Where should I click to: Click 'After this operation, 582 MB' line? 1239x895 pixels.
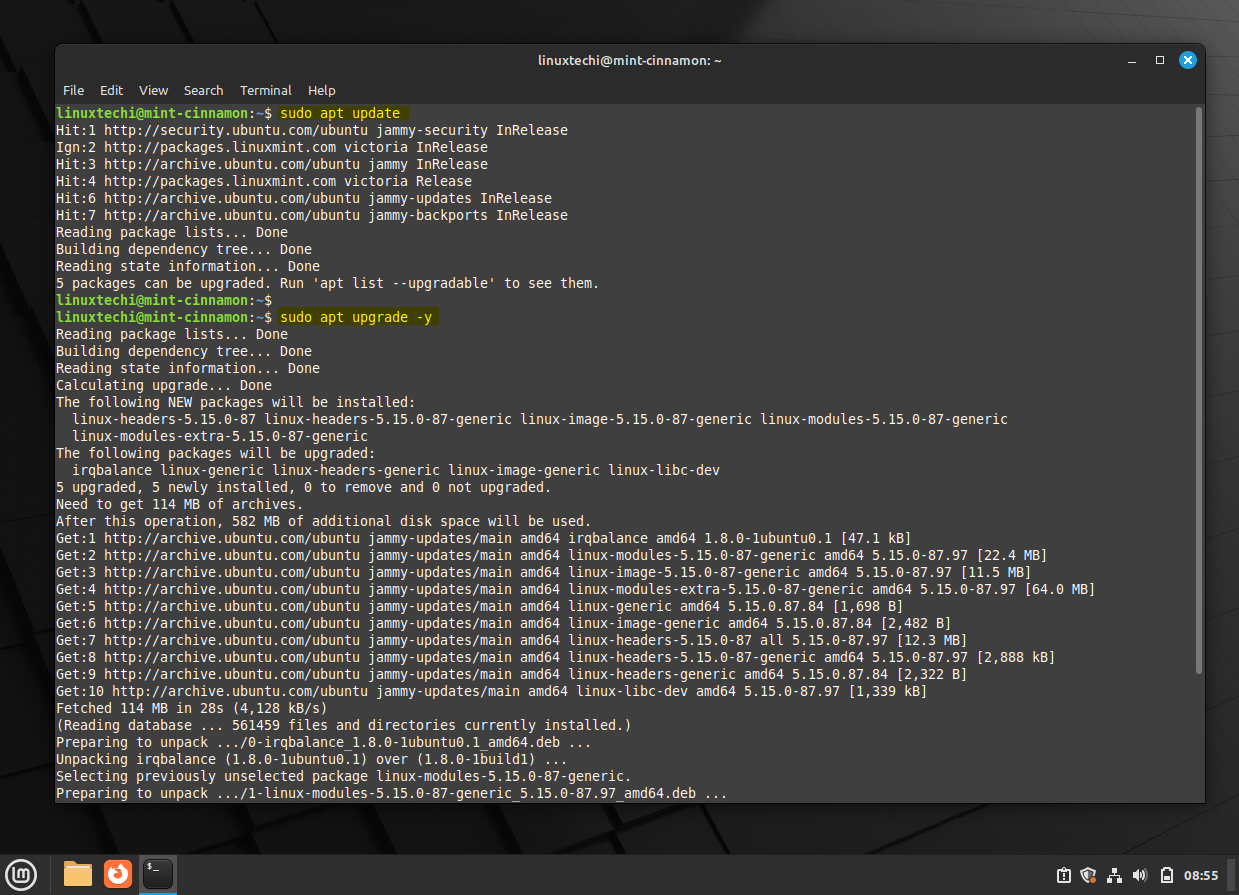pyautogui.click(x=323, y=521)
